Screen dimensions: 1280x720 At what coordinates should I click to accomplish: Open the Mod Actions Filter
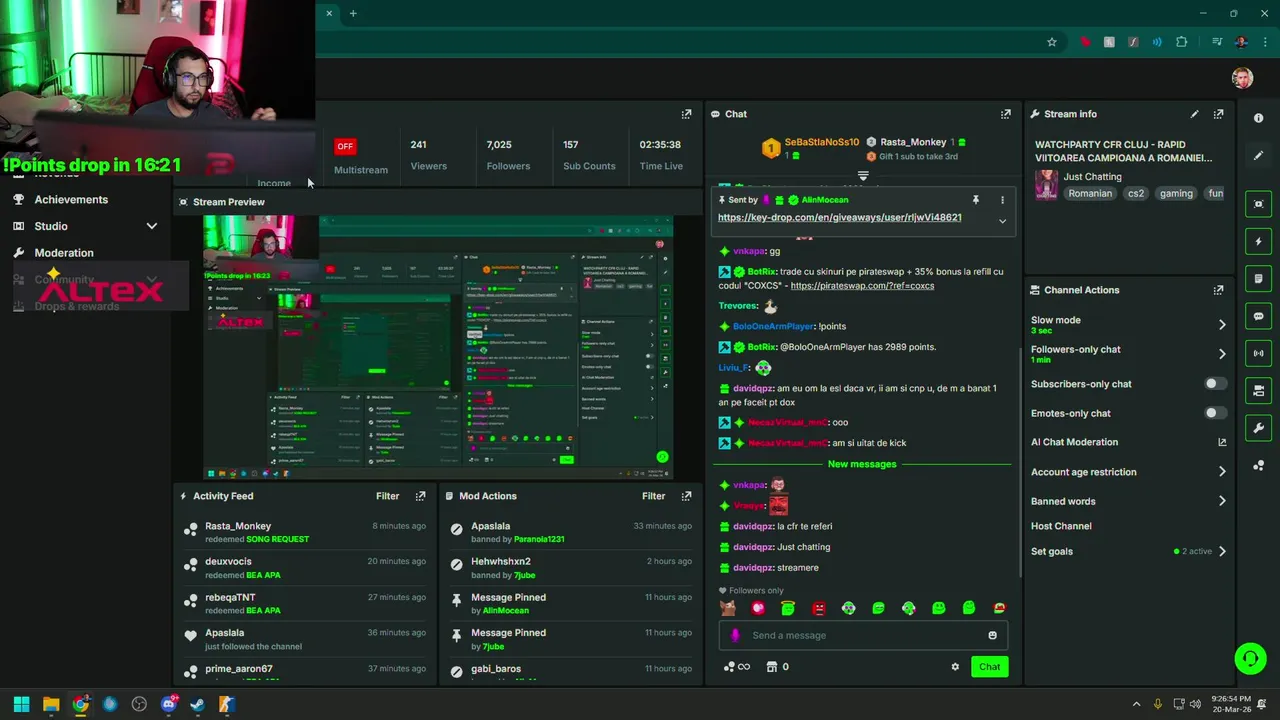(x=653, y=496)
